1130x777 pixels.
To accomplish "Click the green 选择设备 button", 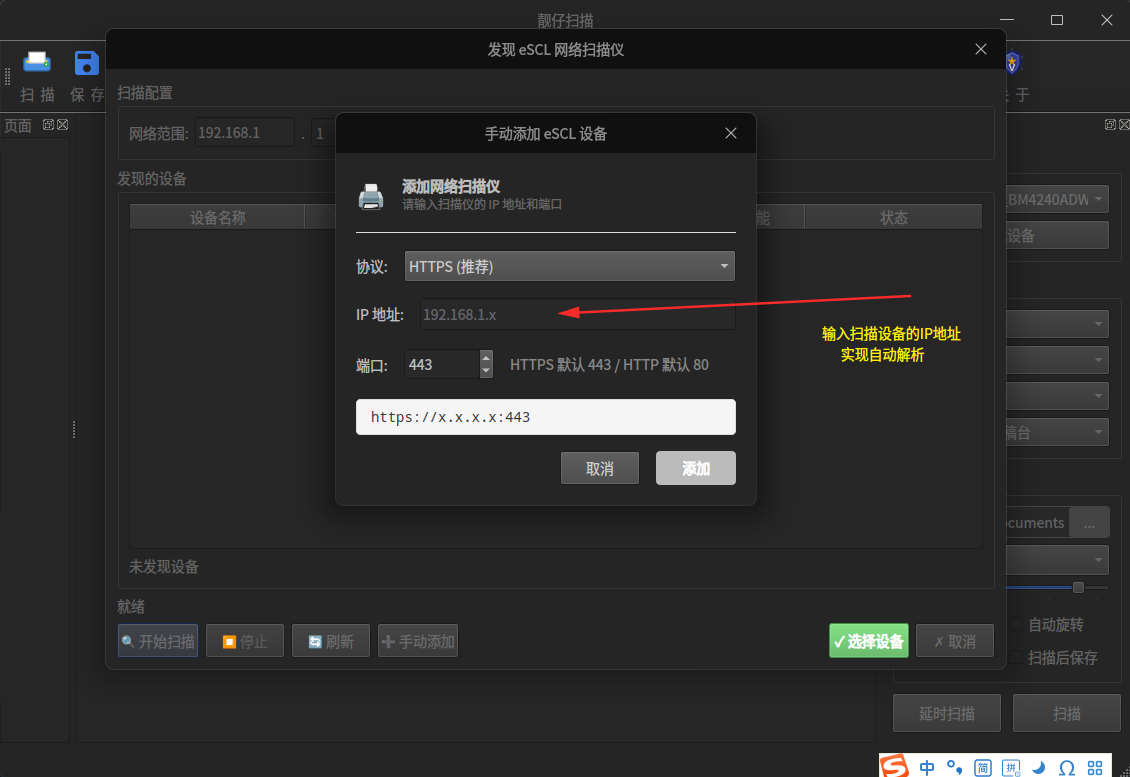I will click(868, 641).
